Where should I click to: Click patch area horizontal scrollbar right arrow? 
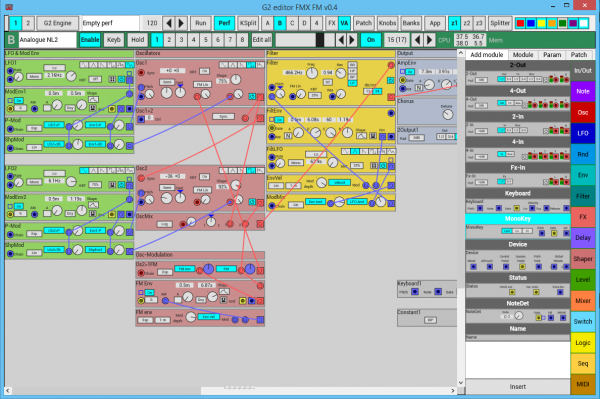(453, 391)
